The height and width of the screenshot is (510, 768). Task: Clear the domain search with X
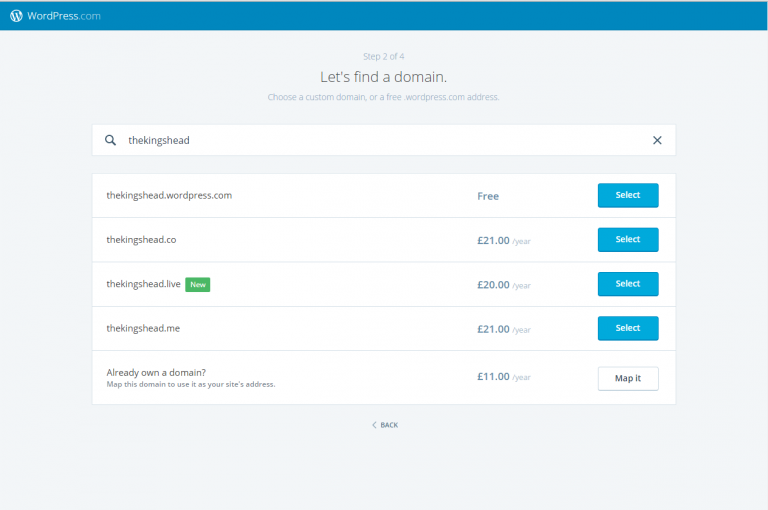click(x=657, y=140)
